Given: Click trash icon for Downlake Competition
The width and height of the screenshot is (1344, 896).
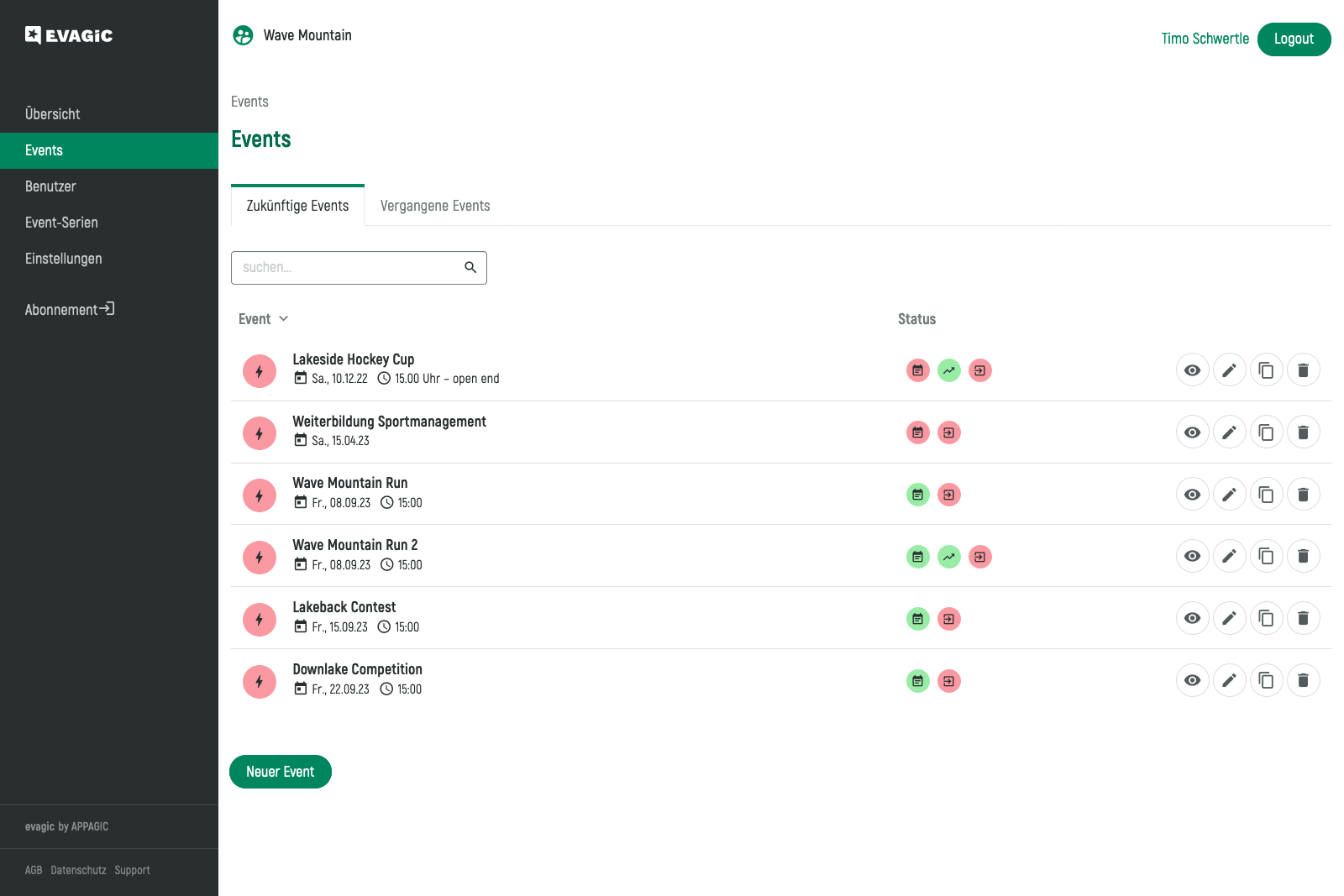Looking at the screenshot, I should (x=1303, y=680).
